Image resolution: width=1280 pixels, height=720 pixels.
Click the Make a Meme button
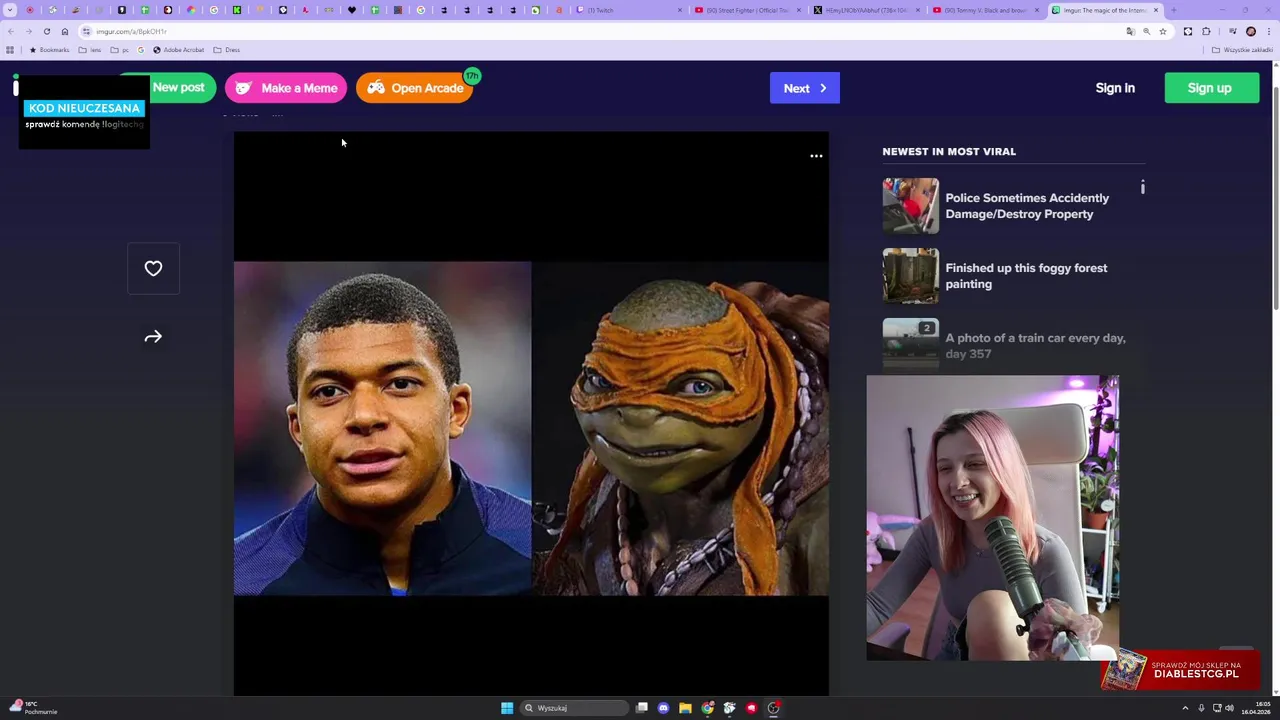pyautogui.click(x=286, y=88)
